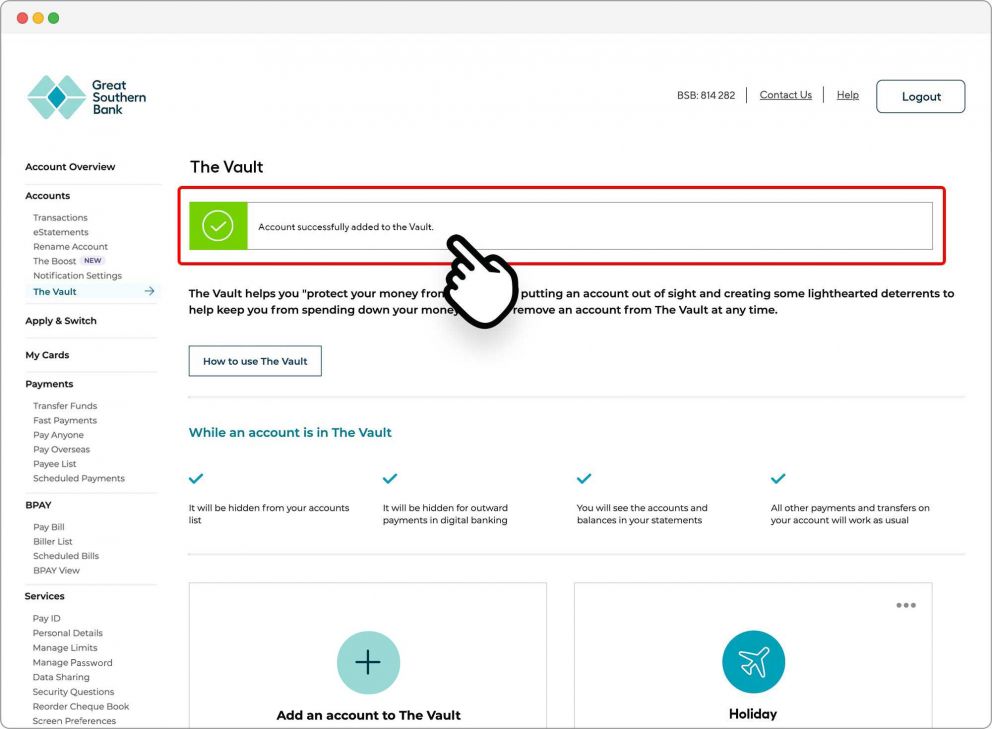This screenshot has width=992, height=729.
Task: Open Payee List
Action: [x=54, y=464]
